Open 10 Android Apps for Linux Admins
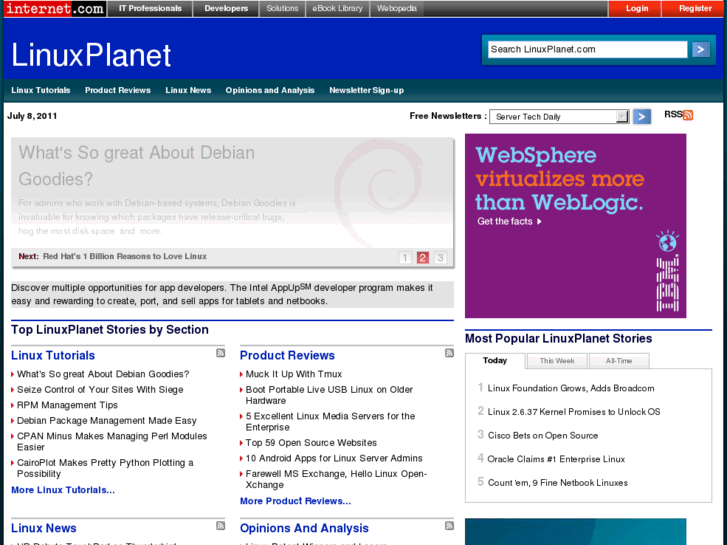 [x=334, y=458]
